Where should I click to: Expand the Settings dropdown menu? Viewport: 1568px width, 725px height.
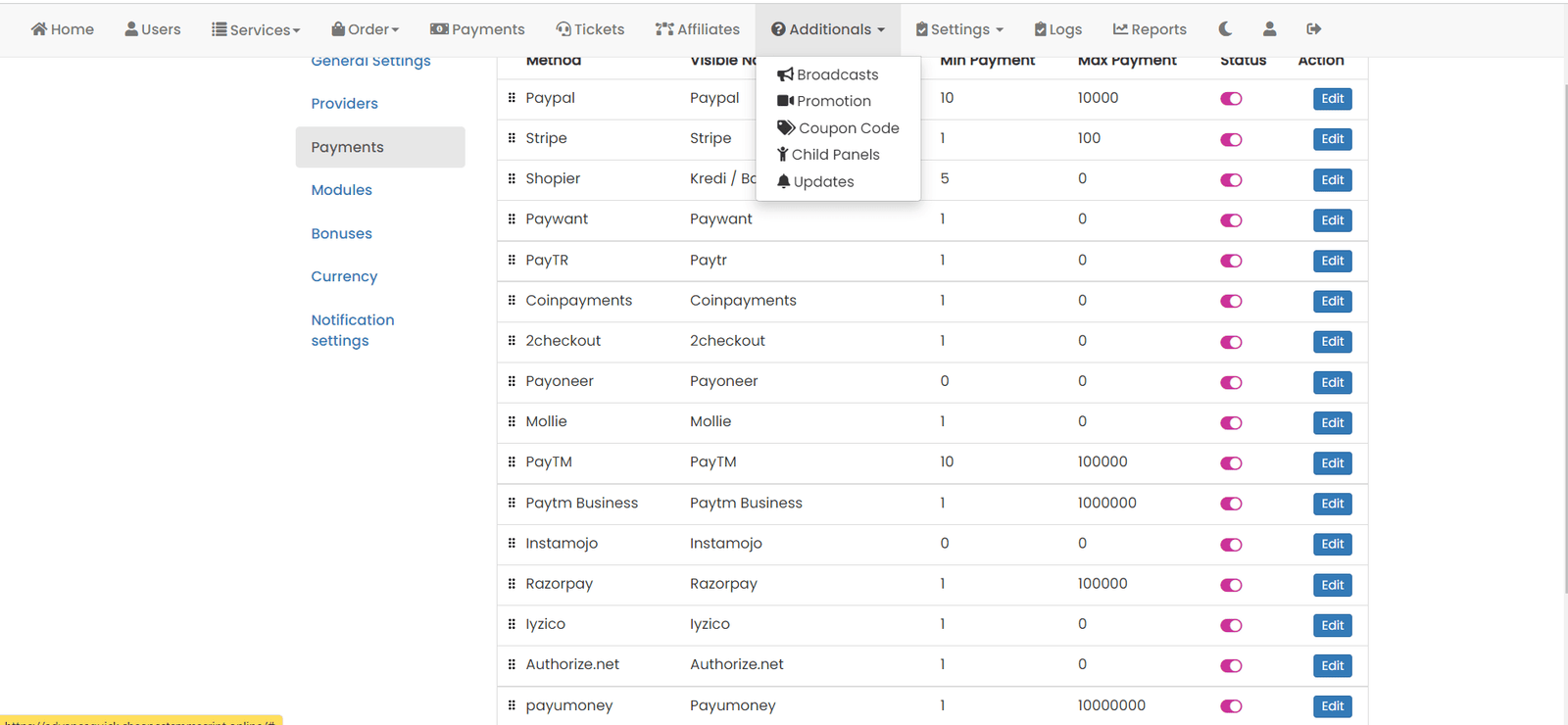(x=959, y=29)
